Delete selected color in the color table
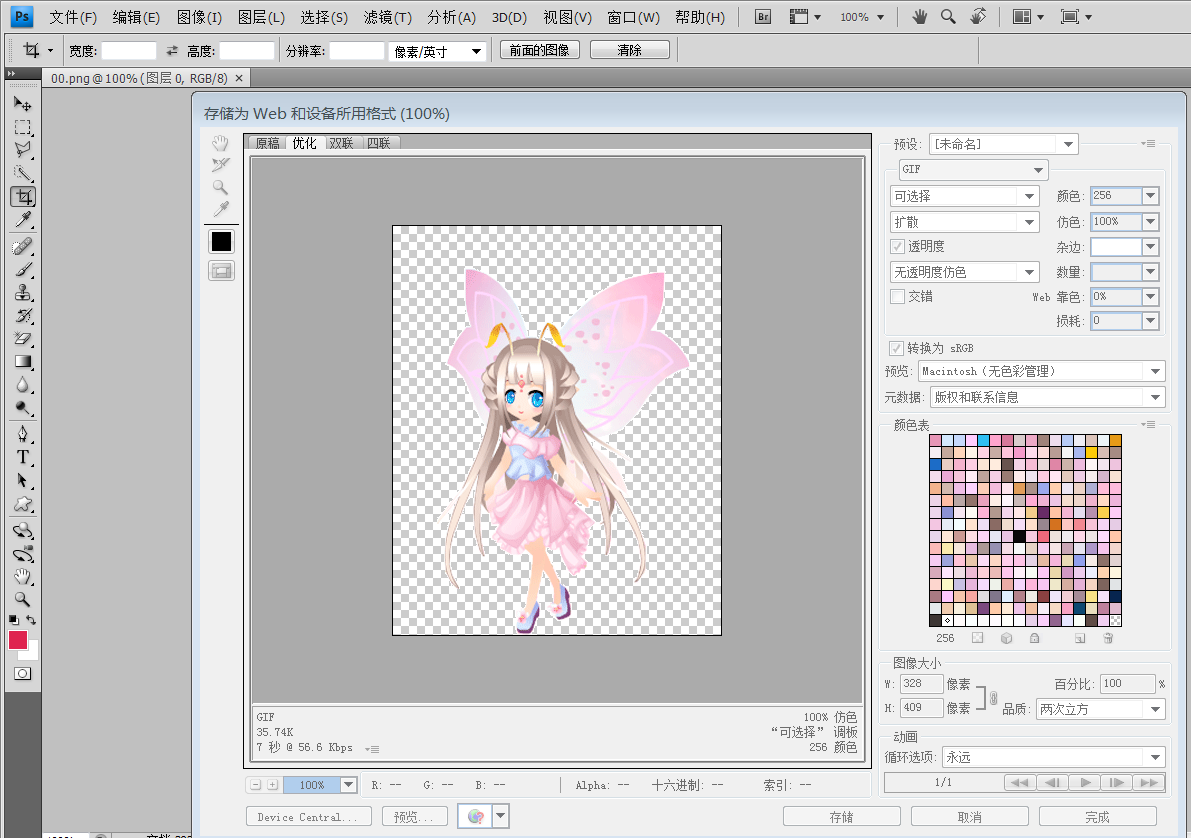 click(1108, 638)
